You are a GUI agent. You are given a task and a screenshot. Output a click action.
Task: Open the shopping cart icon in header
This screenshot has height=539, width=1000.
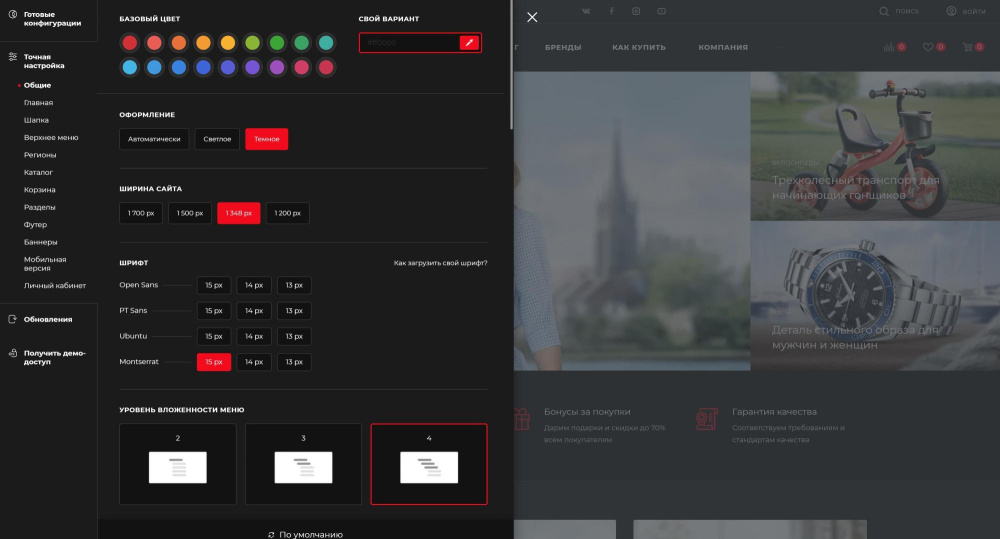967,47
